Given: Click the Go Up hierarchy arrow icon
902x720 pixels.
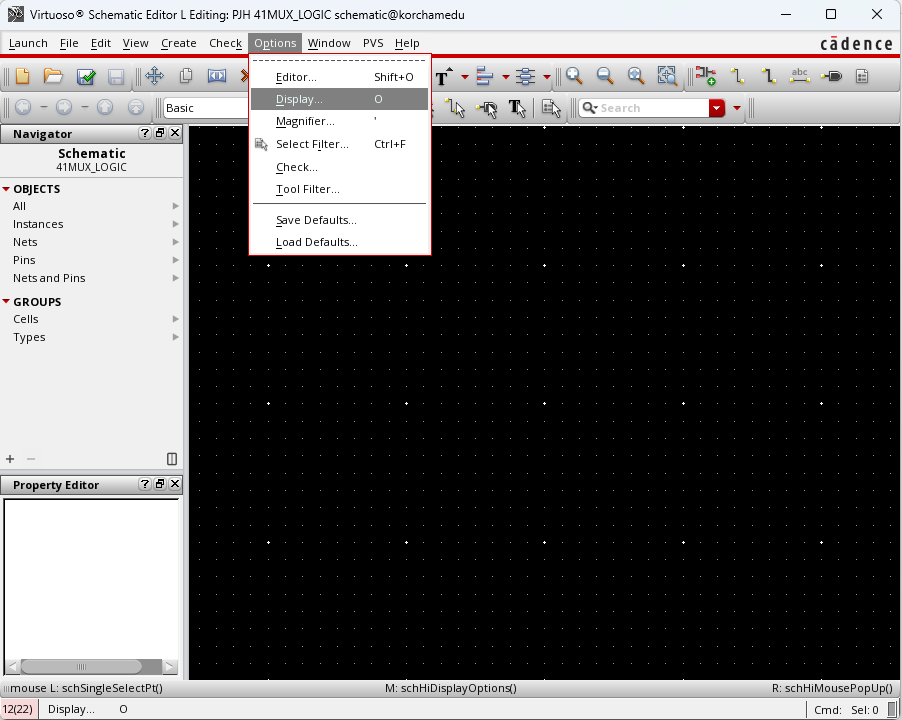Looking at the screenshot, I should [x=105, y=107].
